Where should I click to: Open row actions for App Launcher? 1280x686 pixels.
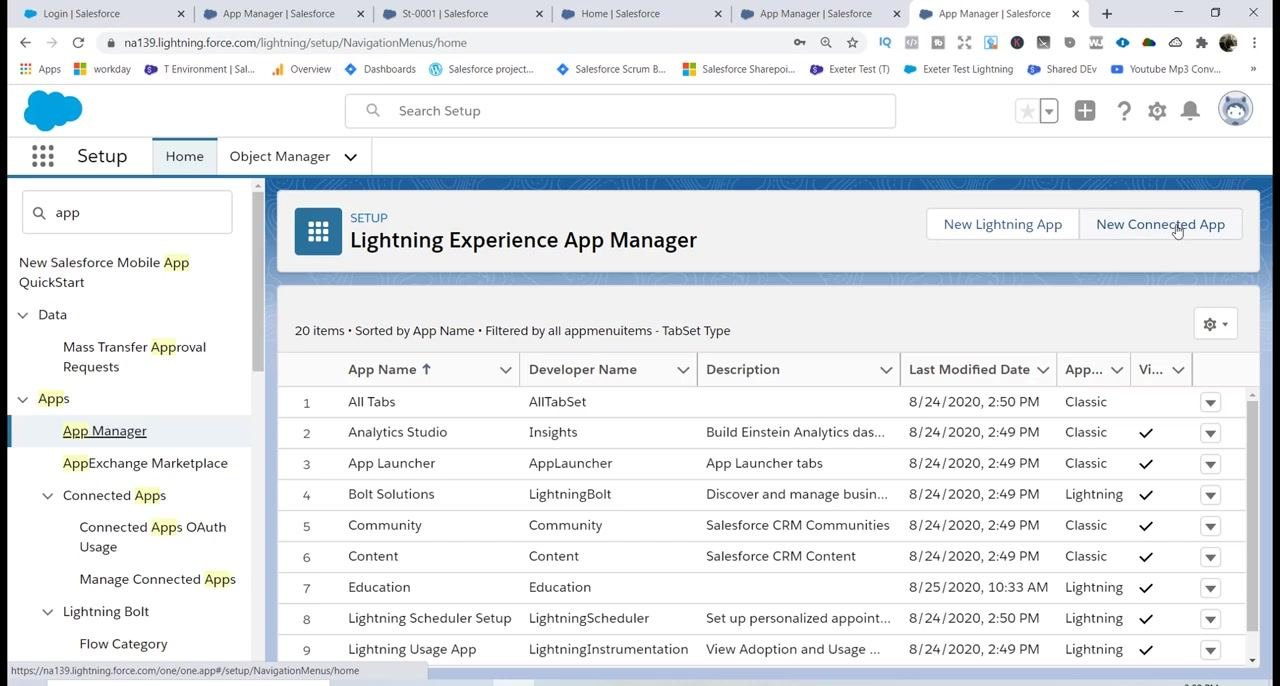pos(1210,464)
